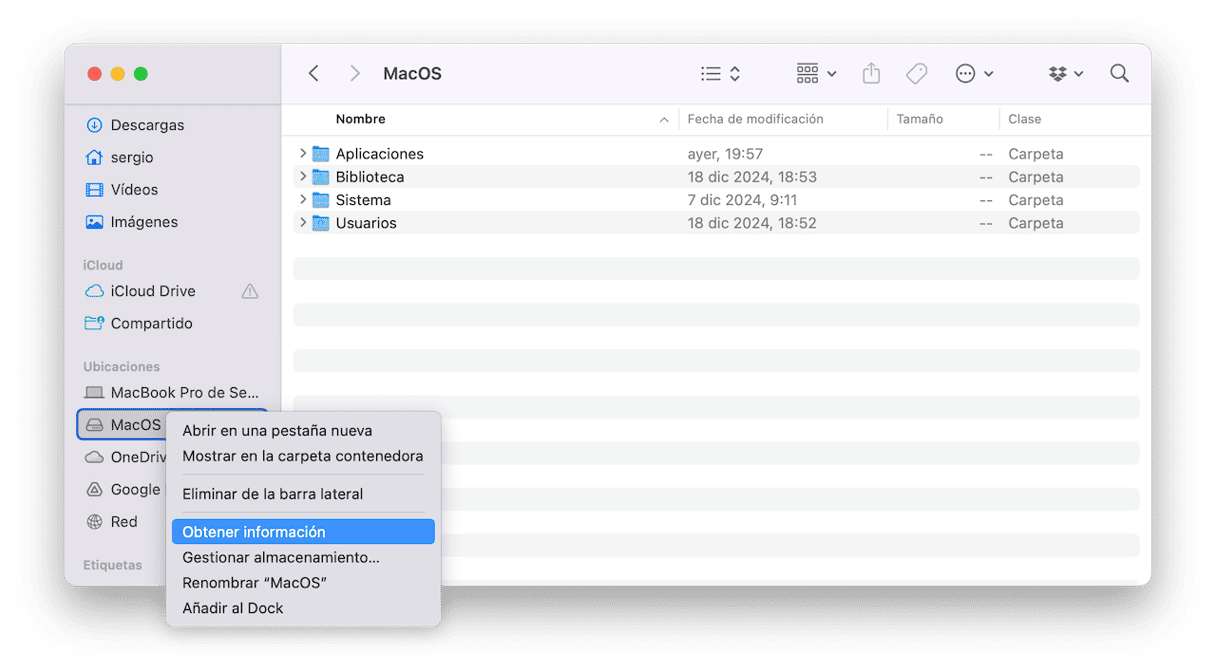Expand the Usuarios folder
The height and width of the screenshot is (671, 1216).
(303, 222)
